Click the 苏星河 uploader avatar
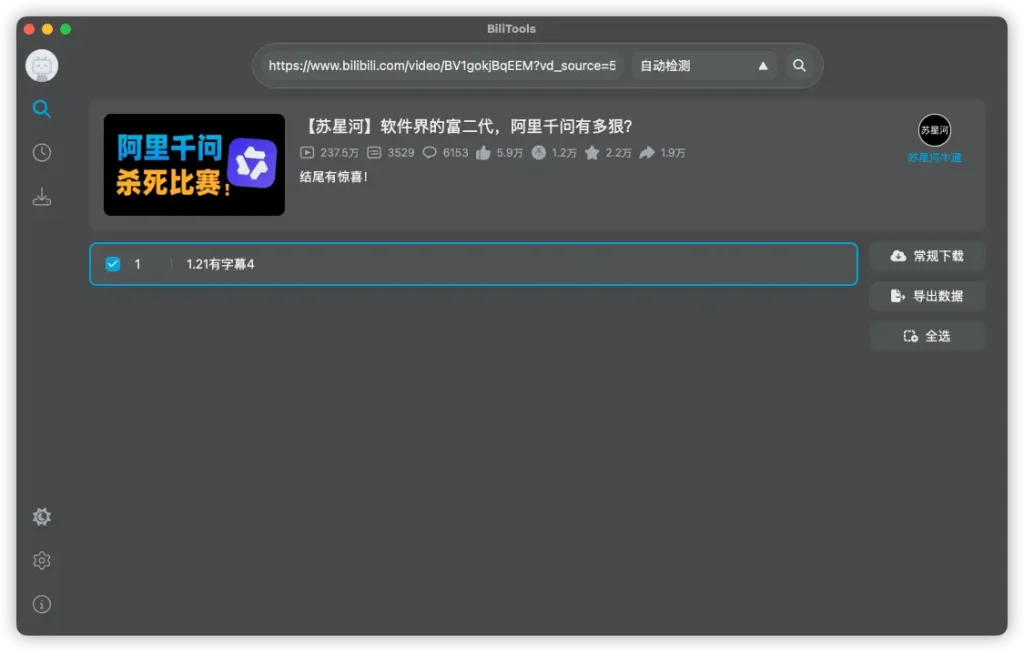 [x=934, y=130]
